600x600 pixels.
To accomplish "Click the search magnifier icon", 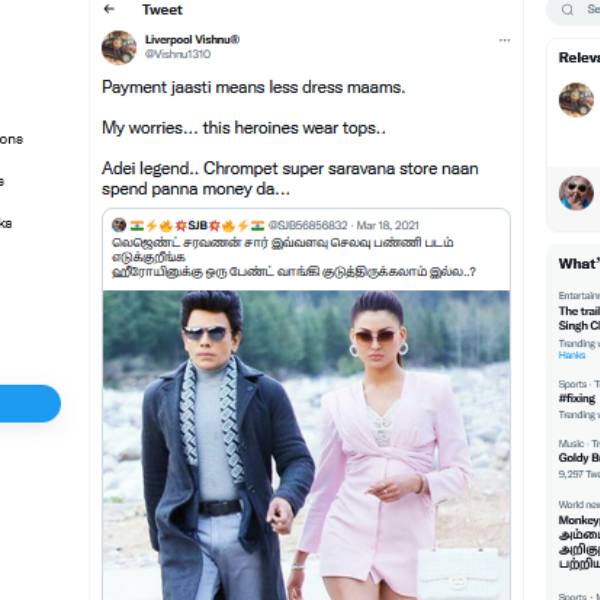I will (x=568, y=10).
